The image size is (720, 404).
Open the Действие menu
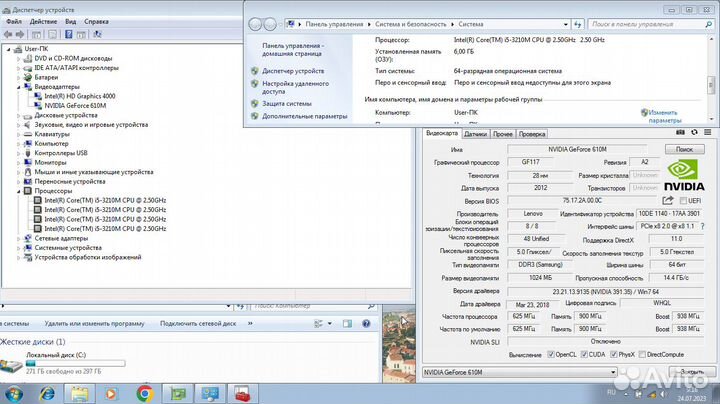click(43, 22)
